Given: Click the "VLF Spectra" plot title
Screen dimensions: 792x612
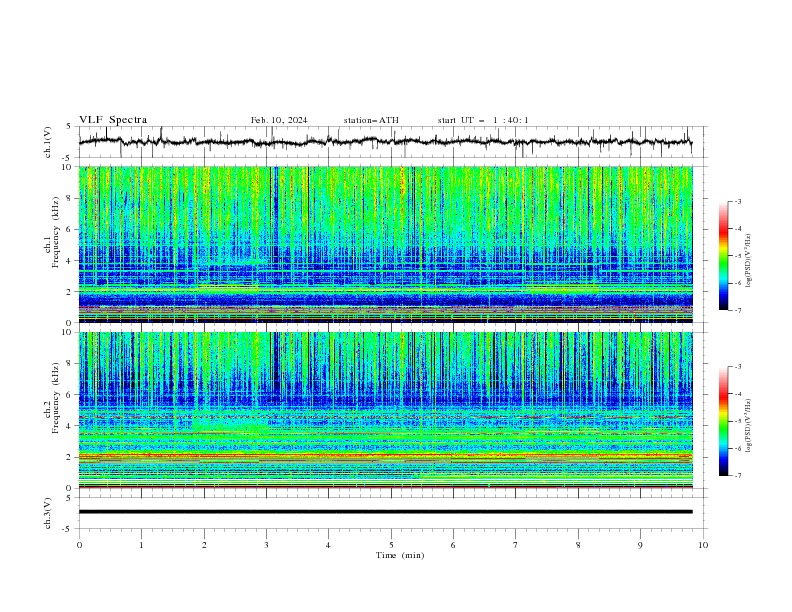Looking at the screenshot, I should [113, 120].
